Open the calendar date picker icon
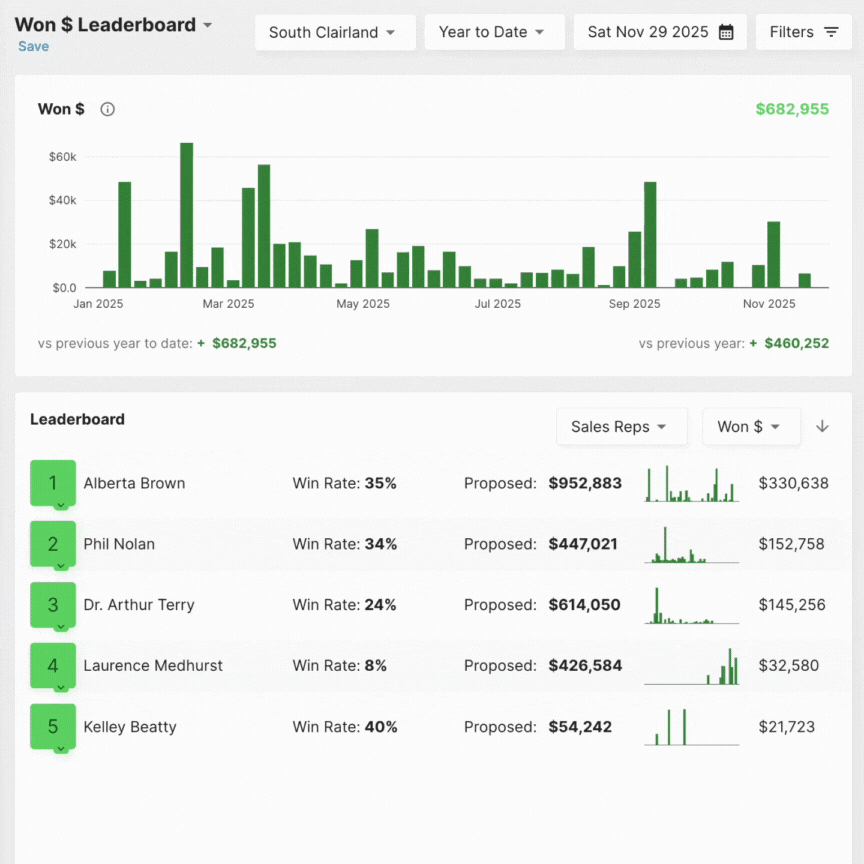 point(726,32)
